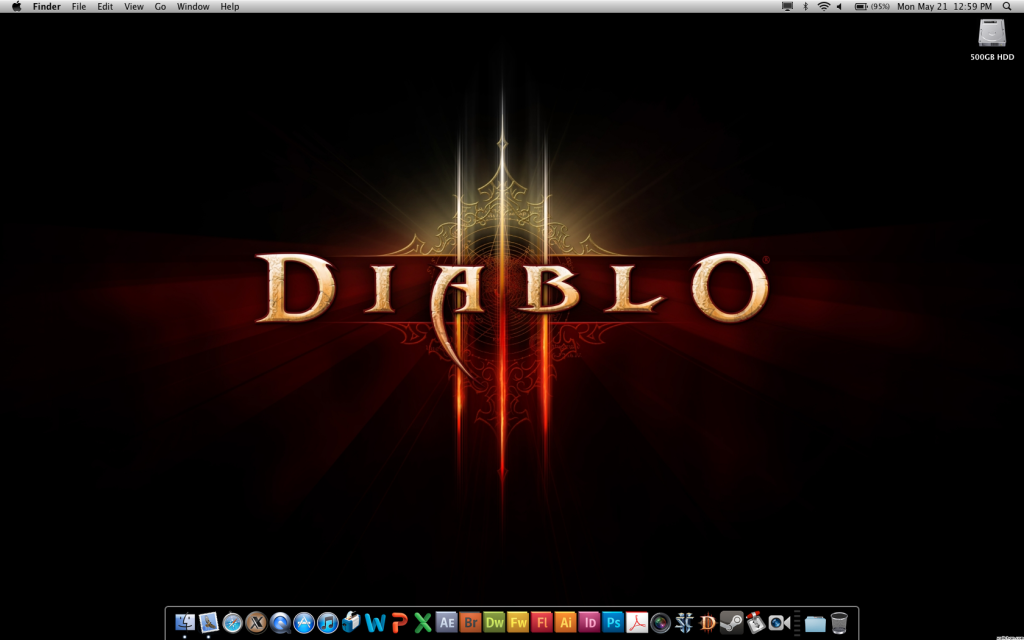Open the Help menu
This screenshot has width=1024, height=640.
[x=230, y=7]
